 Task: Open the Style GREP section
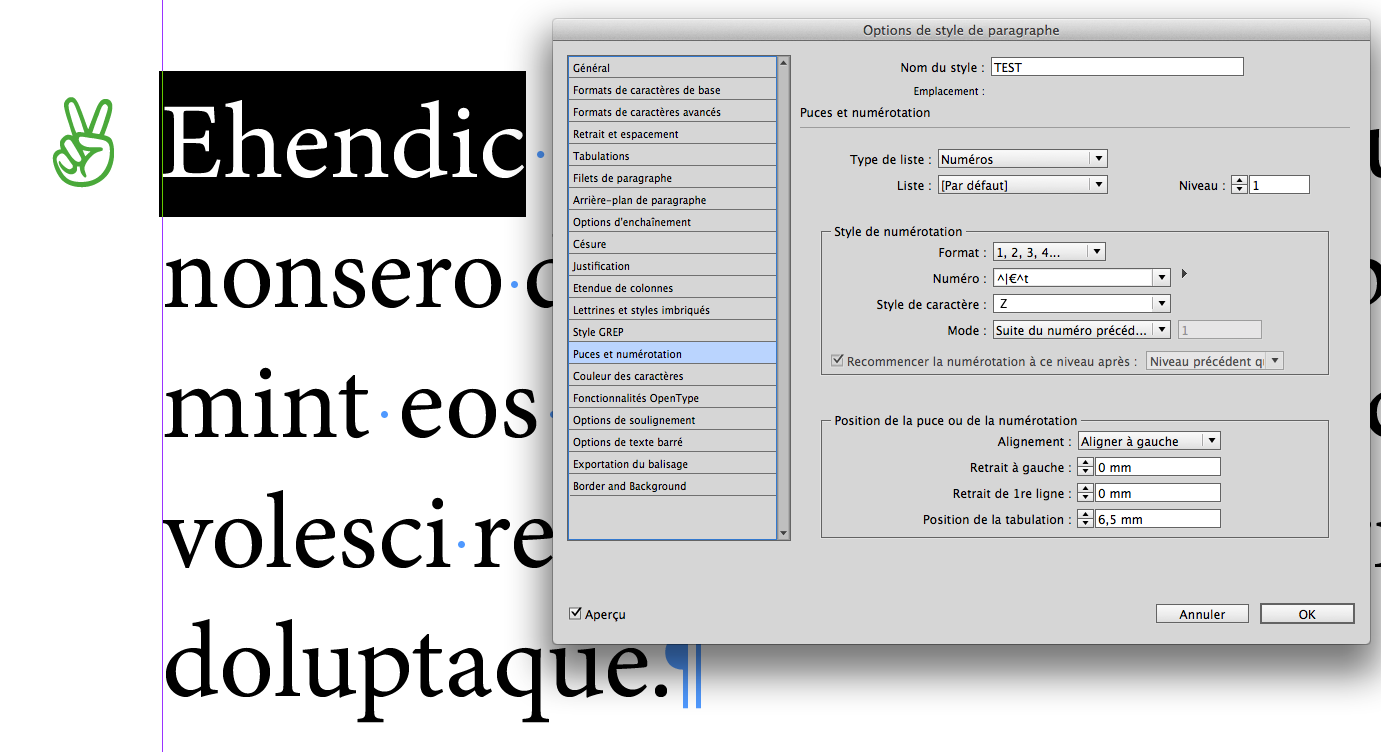tap(672, 332)
